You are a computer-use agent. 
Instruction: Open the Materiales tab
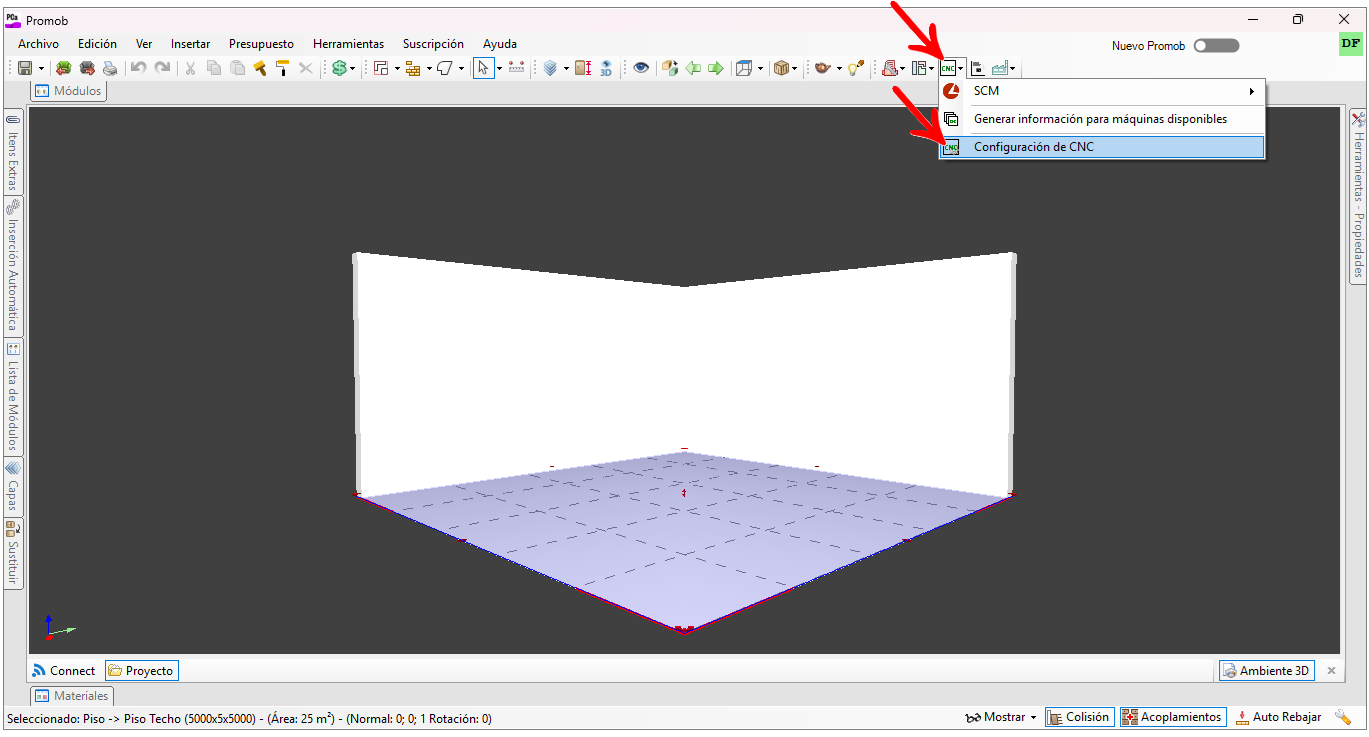[x=72, y=696]
